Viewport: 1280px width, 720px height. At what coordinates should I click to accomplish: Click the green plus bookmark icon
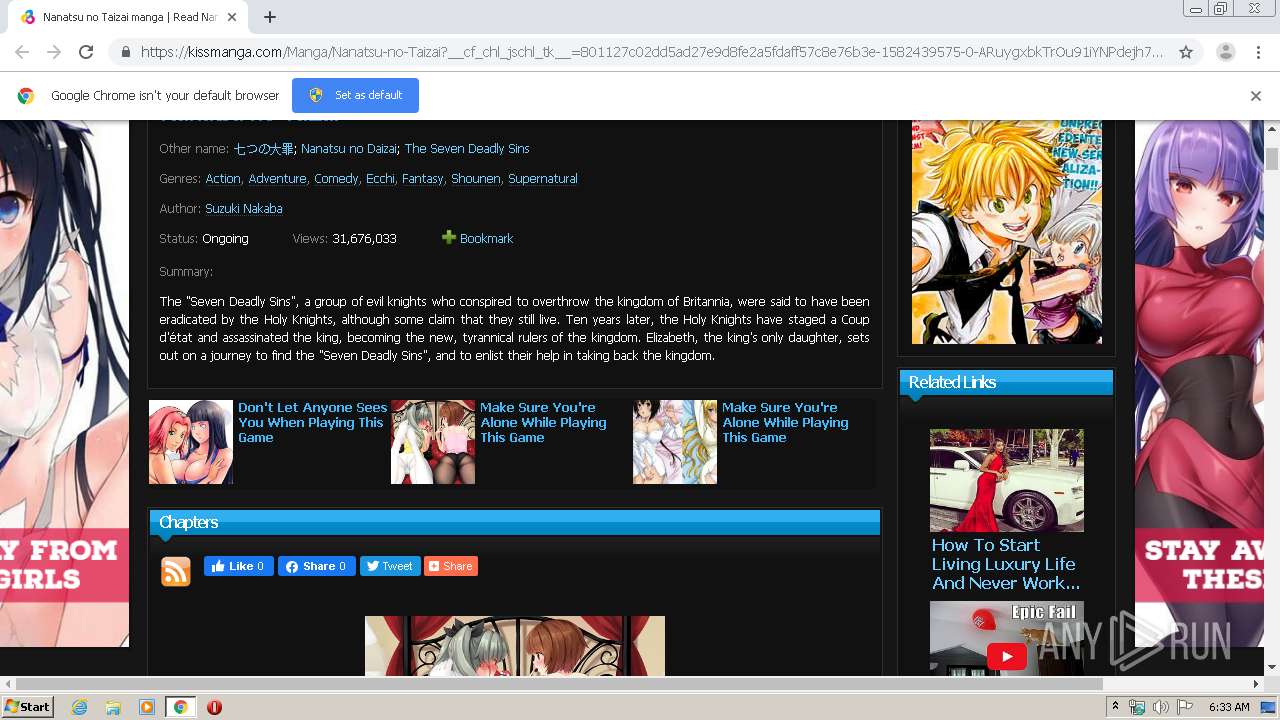pyautogui.click(x=449, y=237)
